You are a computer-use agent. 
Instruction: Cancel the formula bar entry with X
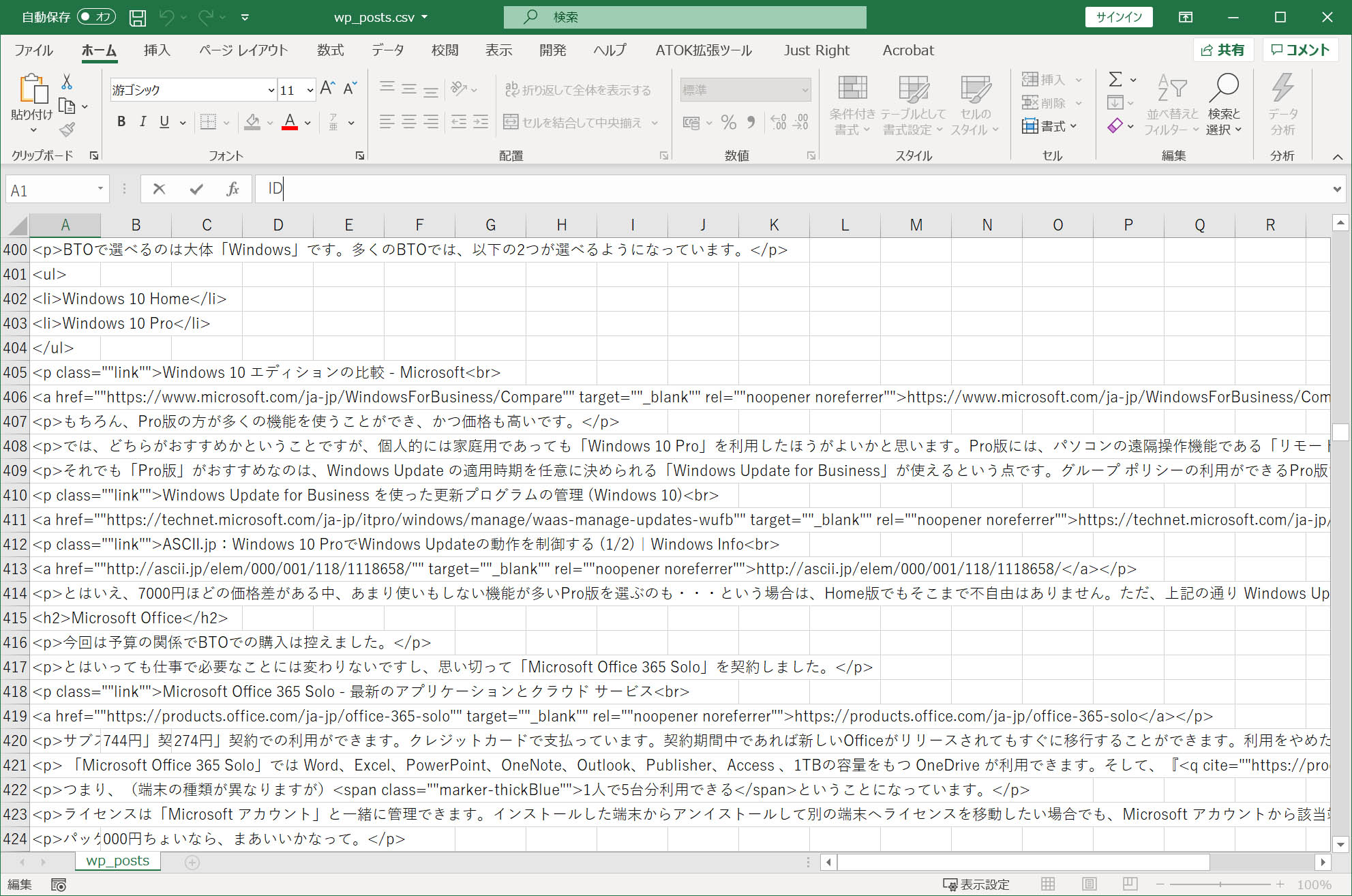159,189
